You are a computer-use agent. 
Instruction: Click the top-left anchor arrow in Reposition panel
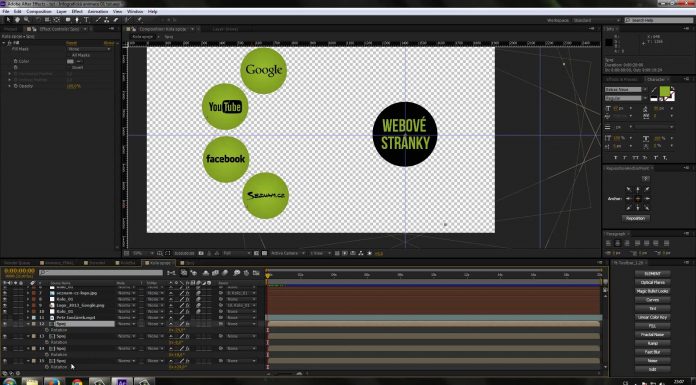(x=629, y=189)
